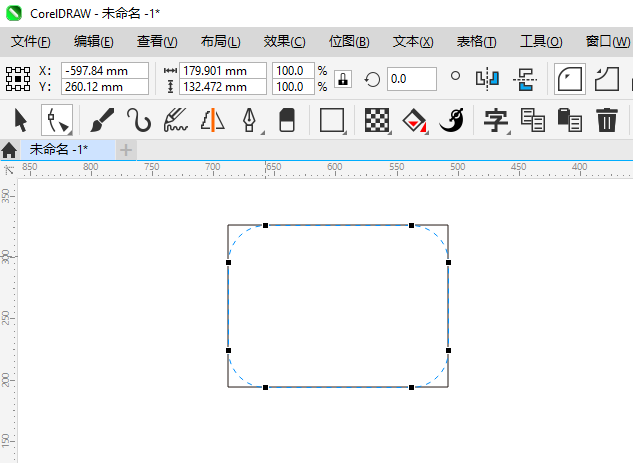
Task: Open the 布局(L) menu
Action: tap(220, 42)
